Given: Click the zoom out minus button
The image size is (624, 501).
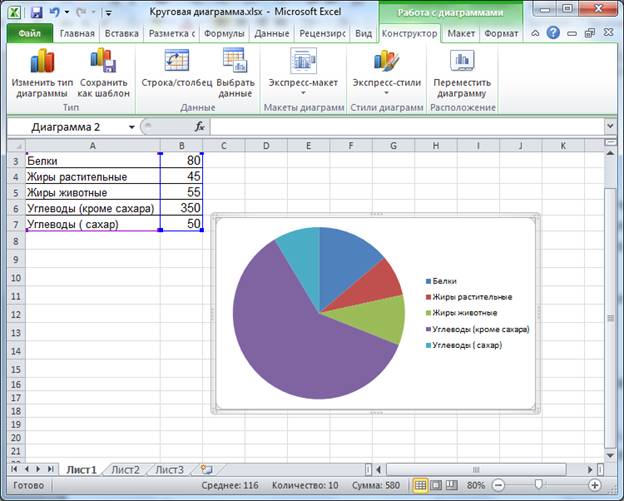Looking at the screenshot, I should pos(498,485).
